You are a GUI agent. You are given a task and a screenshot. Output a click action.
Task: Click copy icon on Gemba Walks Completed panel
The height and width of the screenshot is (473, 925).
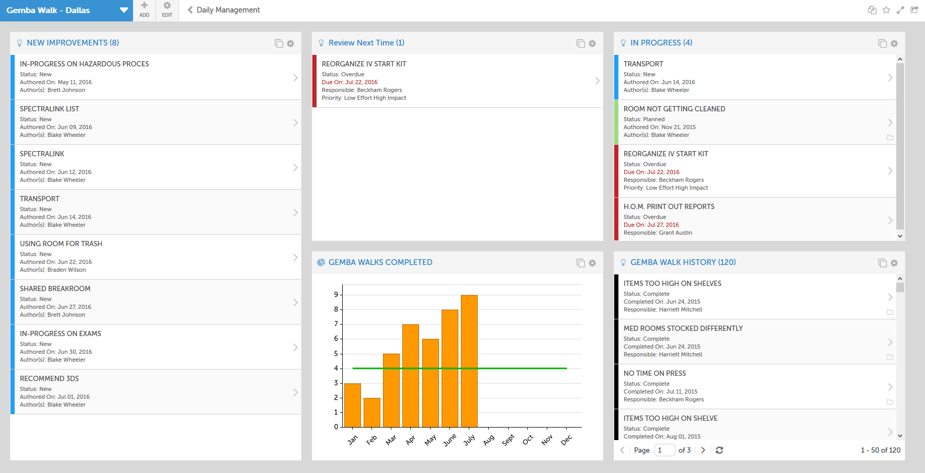[580, 262]
